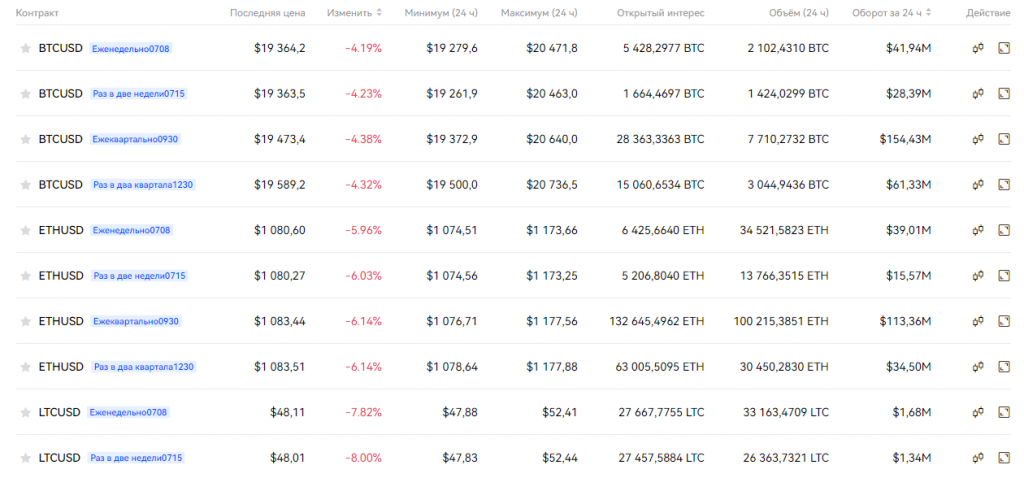This screenshot has width=1024, height=478.
Task: Open candlestick chart for BTCUSD Еженедельно0708
Action: point(979,48)
